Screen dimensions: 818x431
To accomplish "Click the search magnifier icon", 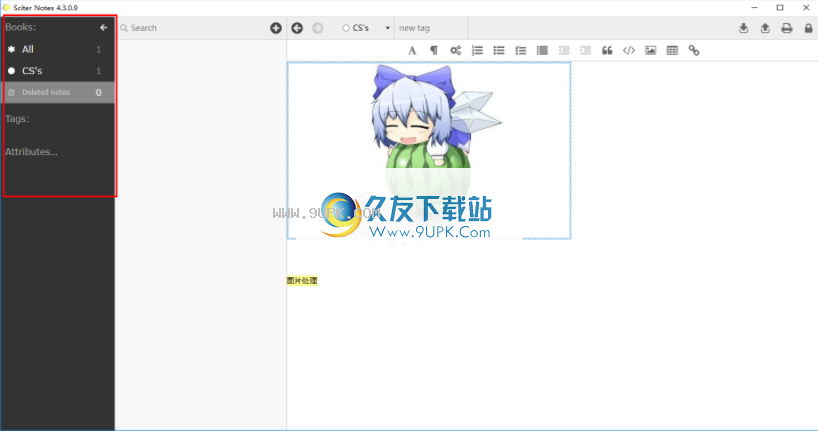I will 124,28.
